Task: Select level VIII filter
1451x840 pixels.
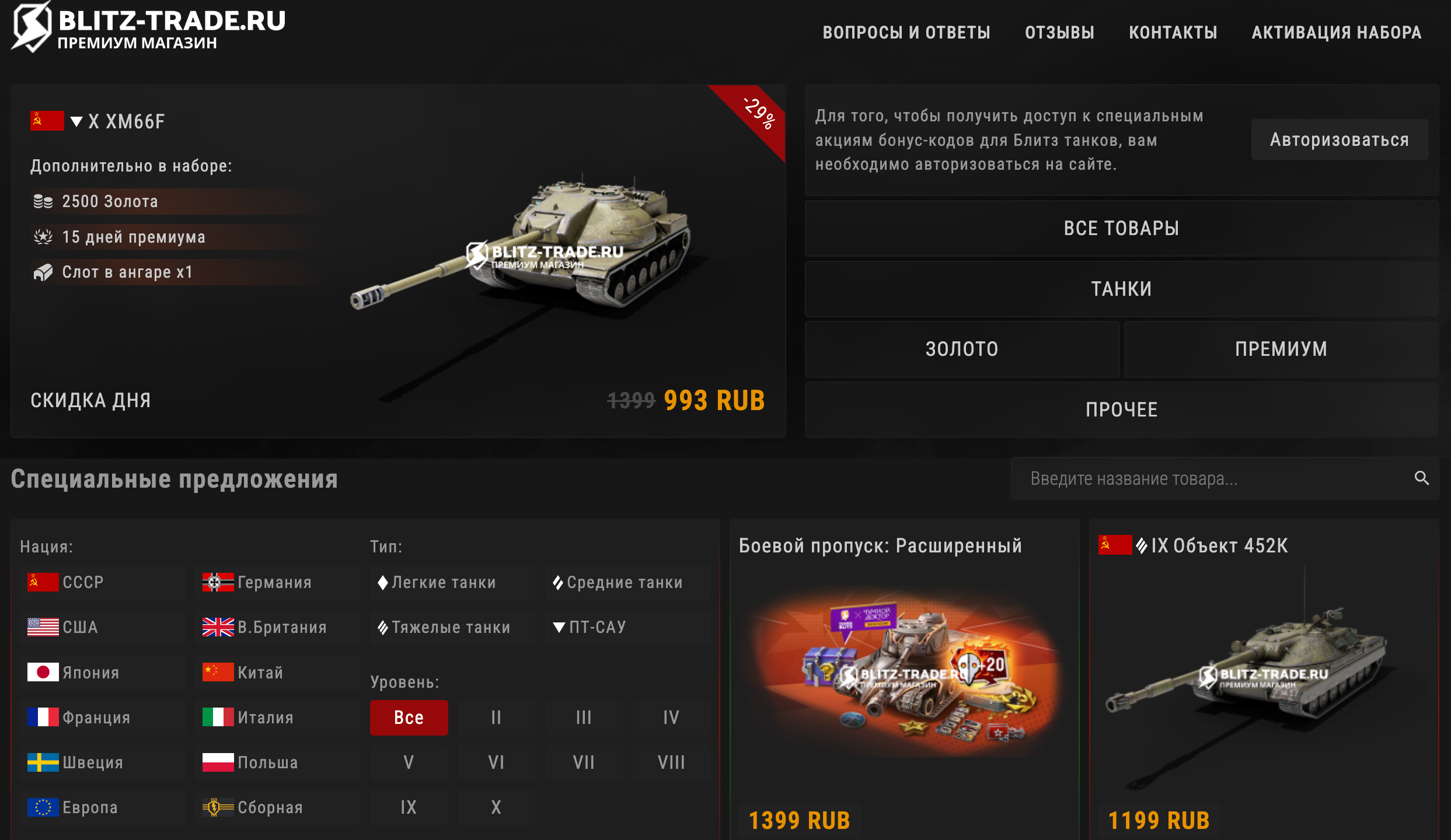Action: (x=672, y=762)
